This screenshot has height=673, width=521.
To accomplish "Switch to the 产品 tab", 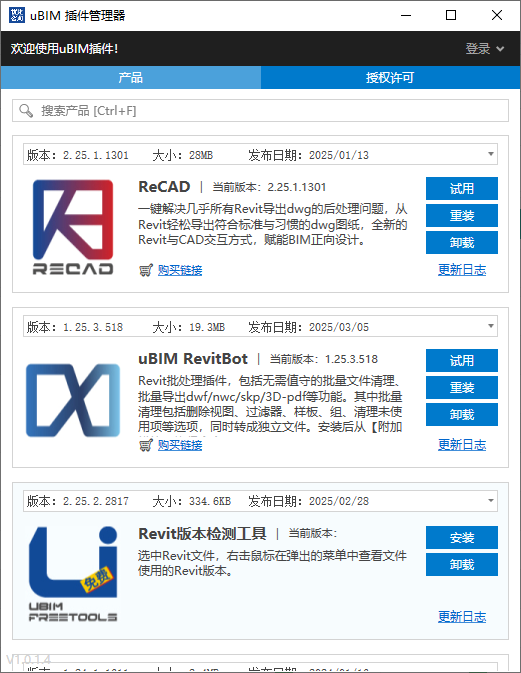I will click(x=131, y=78).
